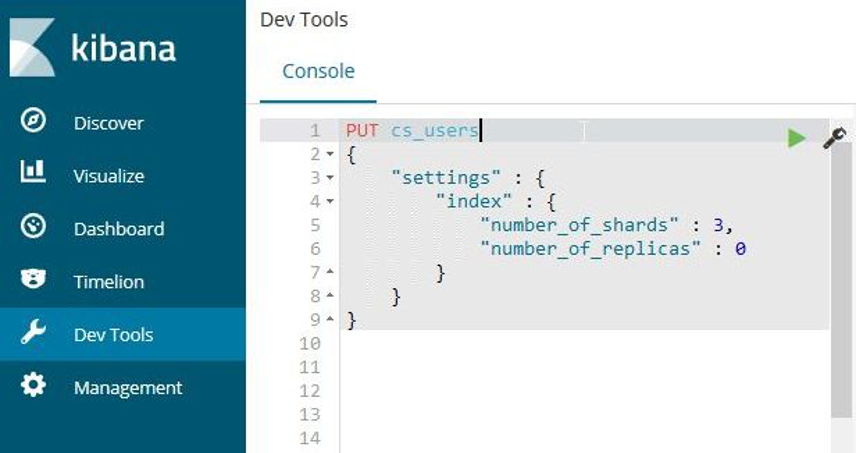
Task: Open the wrench options menu in editor
Action: 833,138
